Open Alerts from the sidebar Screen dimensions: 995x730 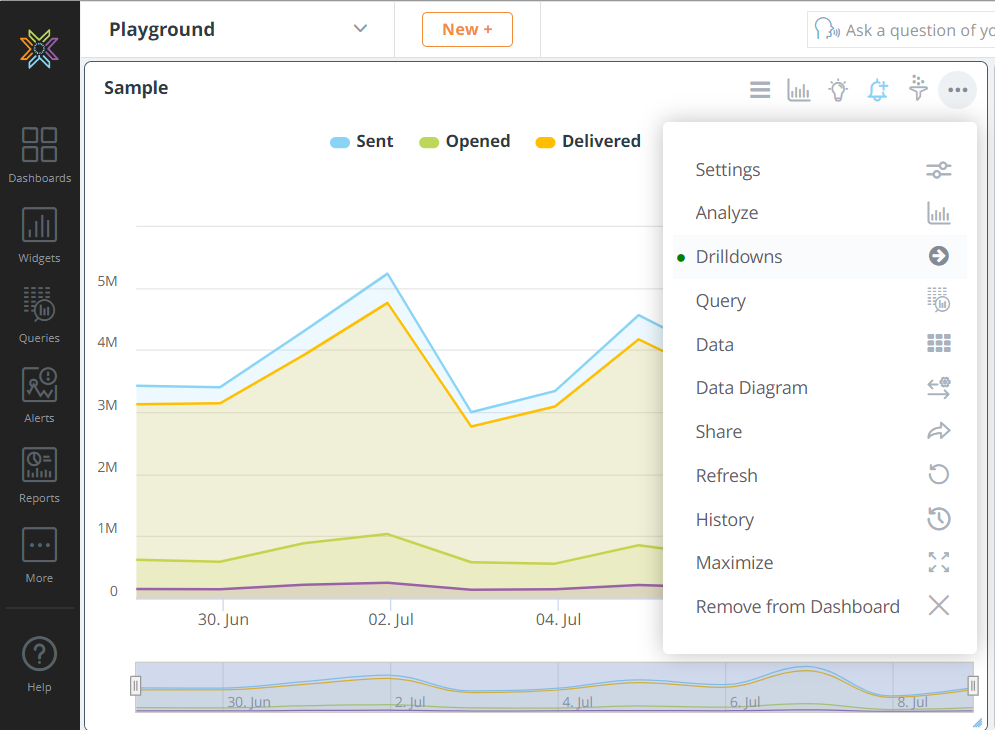point(39,395)
